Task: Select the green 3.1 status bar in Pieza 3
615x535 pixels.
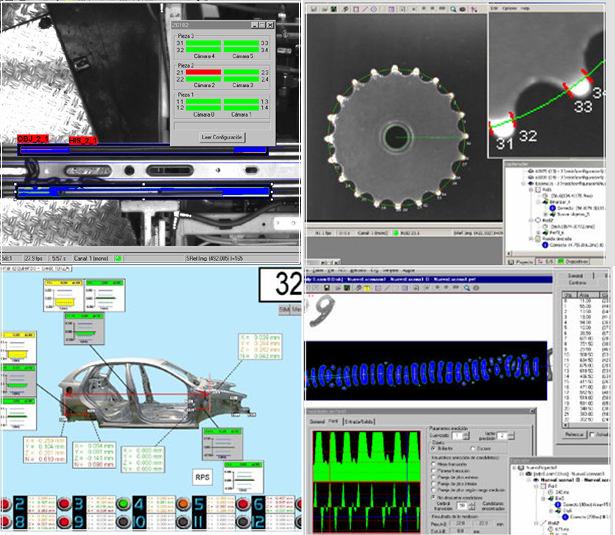Action: click(x=203, y=43)
